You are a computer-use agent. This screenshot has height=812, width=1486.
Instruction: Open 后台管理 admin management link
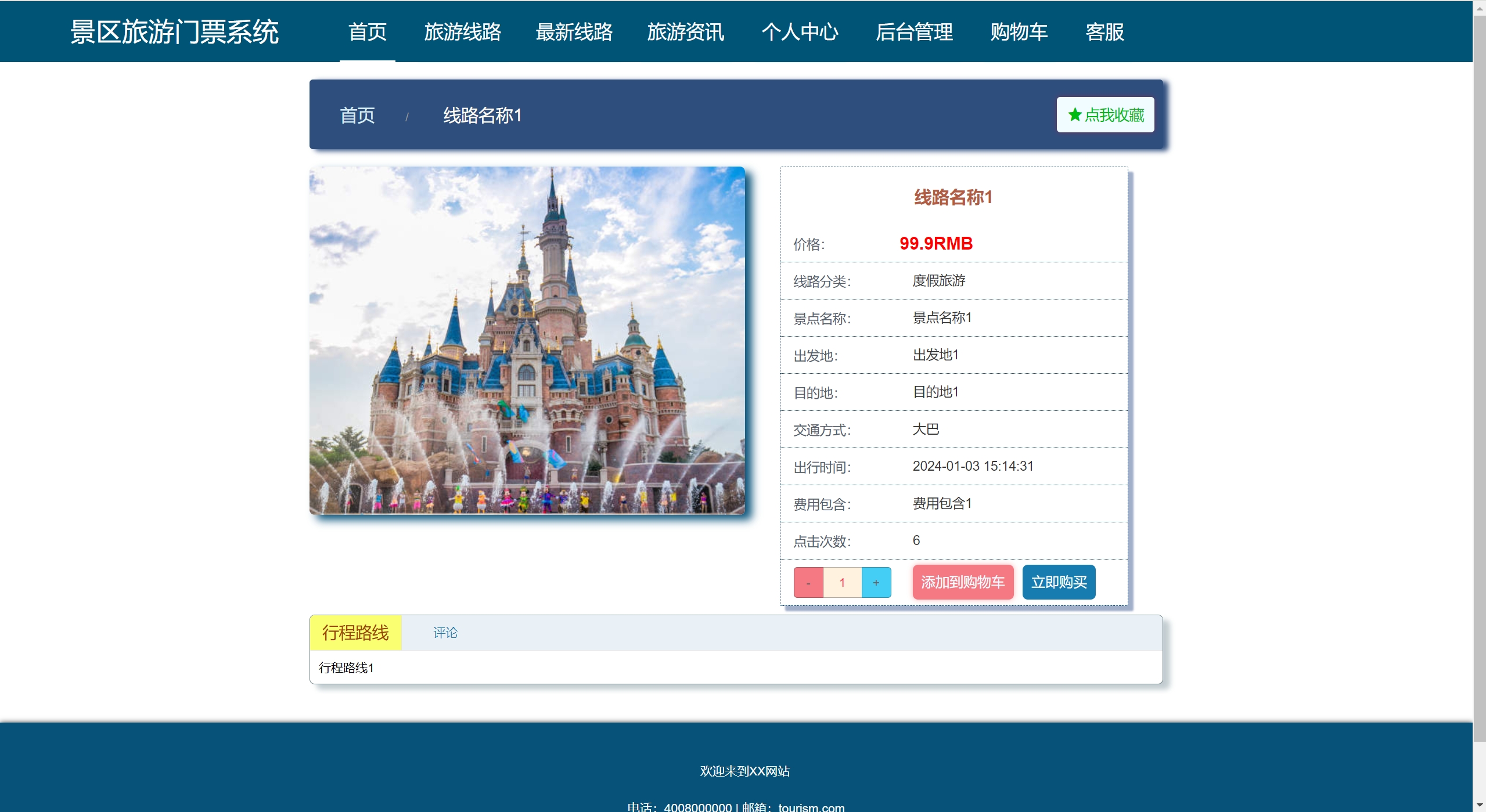(913, 32)
